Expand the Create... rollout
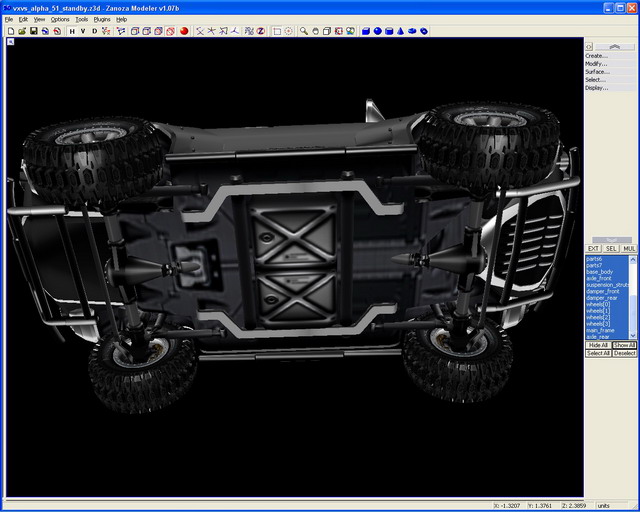This screenshot has width=640, height=512. [597, 56]
